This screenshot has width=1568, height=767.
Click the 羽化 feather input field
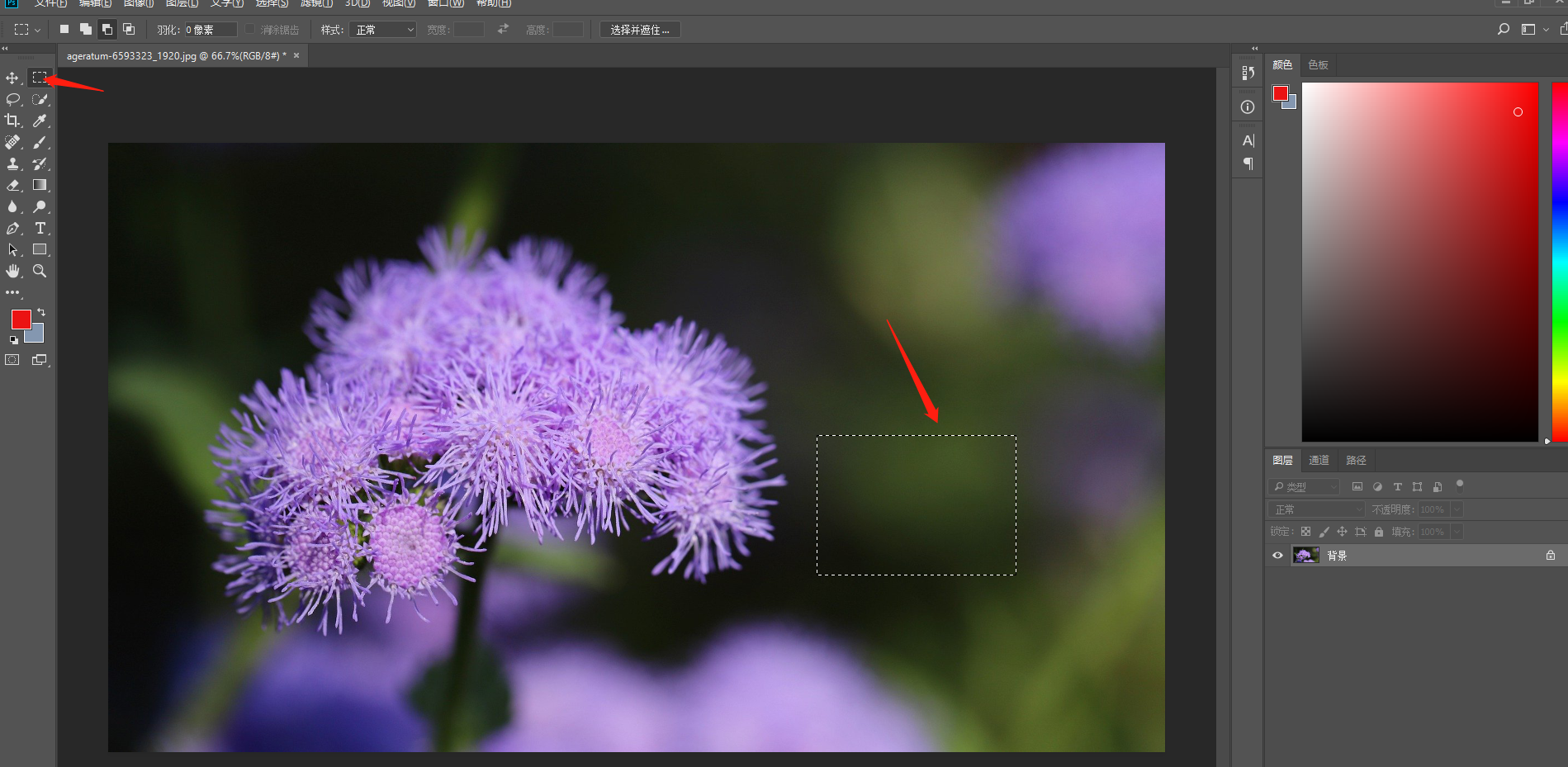click(210, 30)
